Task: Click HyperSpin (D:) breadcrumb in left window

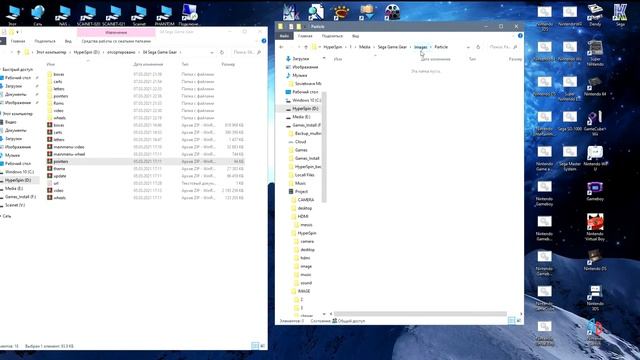Action: click(x=87, y=52)
